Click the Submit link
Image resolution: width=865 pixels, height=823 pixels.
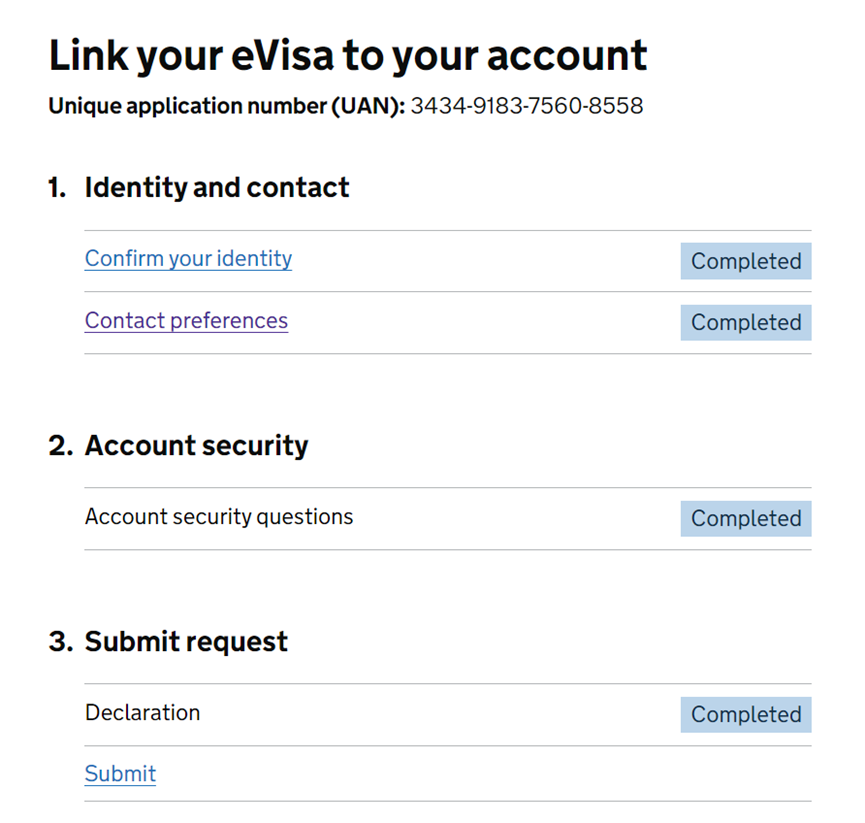pos(120,774)
